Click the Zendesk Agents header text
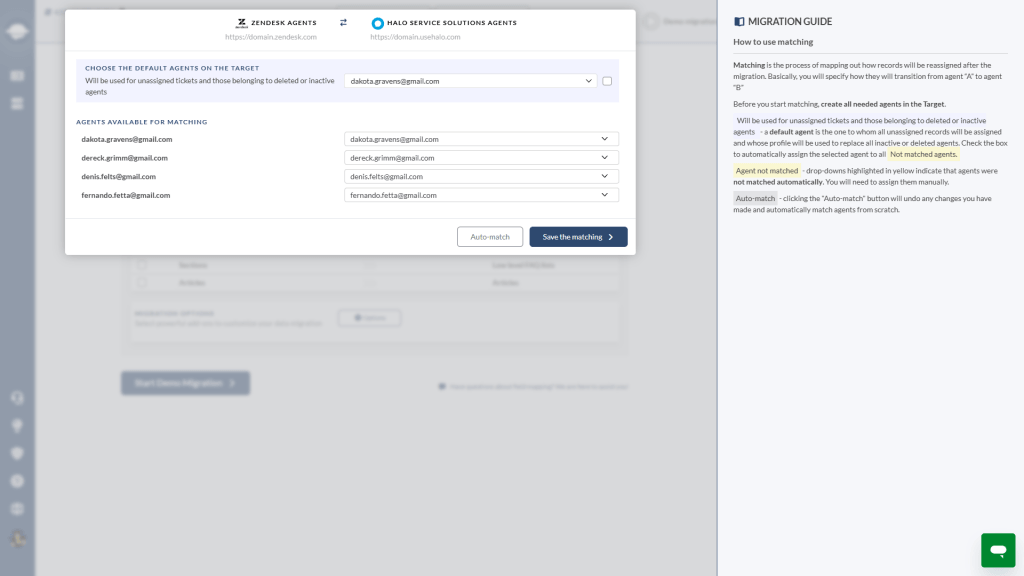 point(284,23)
